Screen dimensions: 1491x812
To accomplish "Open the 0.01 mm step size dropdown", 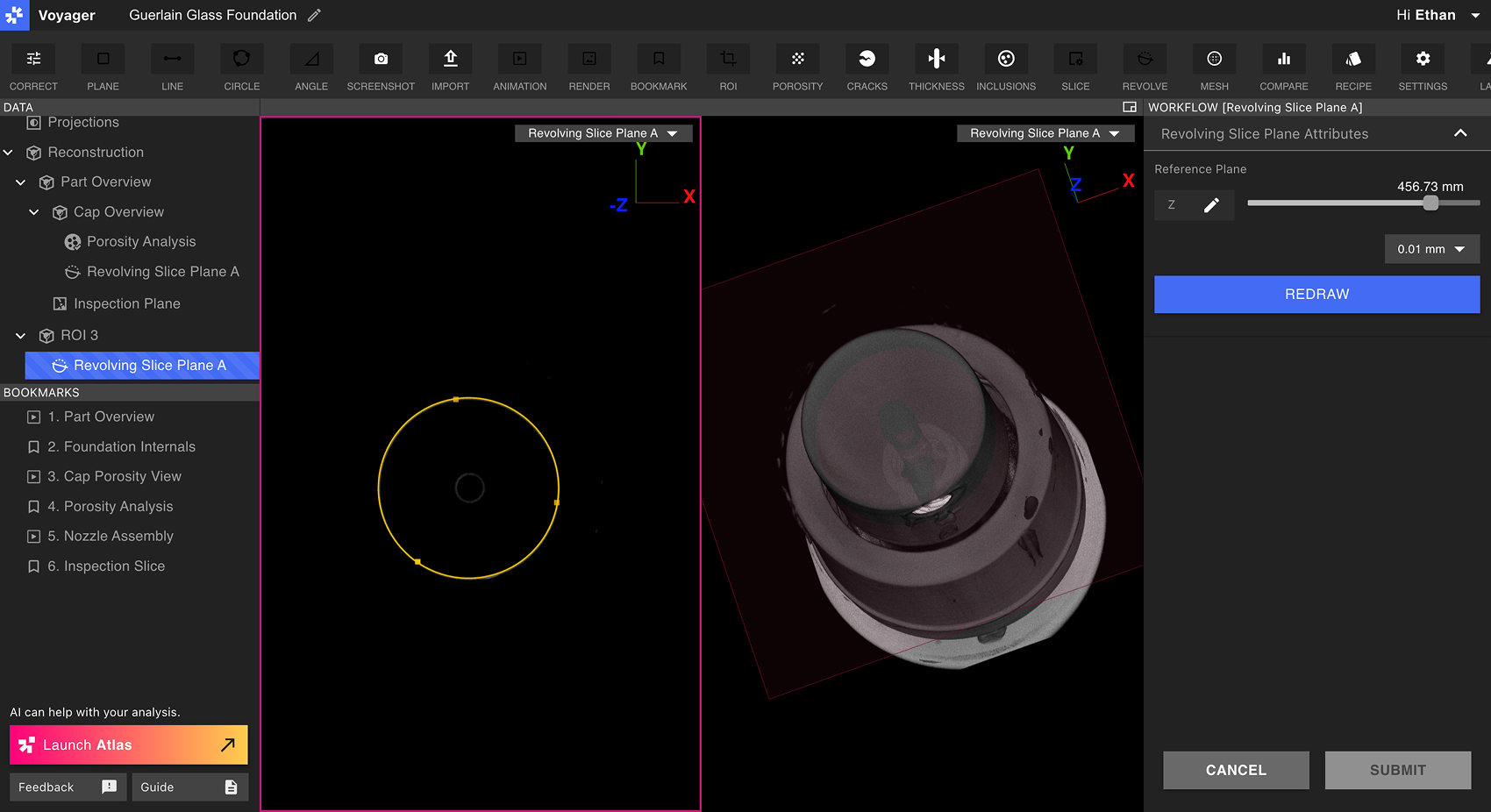I will pyautogui.click(x=1431, y=249).
